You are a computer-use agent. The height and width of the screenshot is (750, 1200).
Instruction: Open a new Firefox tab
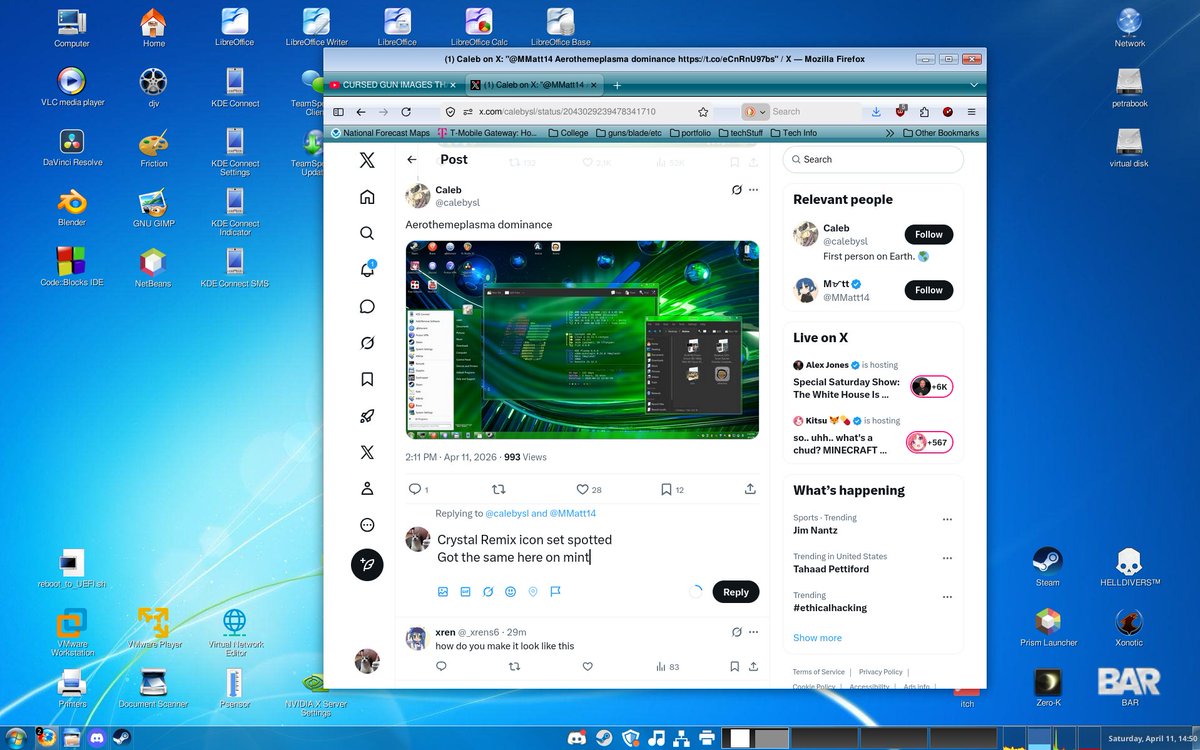coord(617,86)
